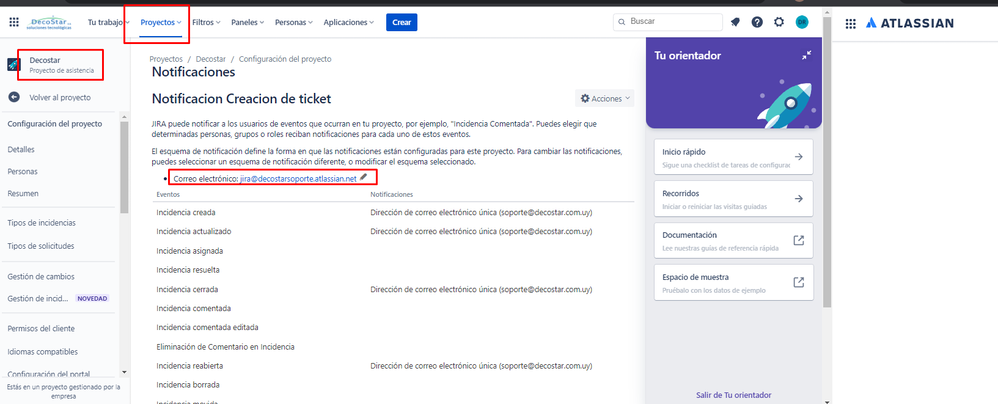
Task: Click the Configuración del proyecto sidebar heading
Action: pos(55,124)
